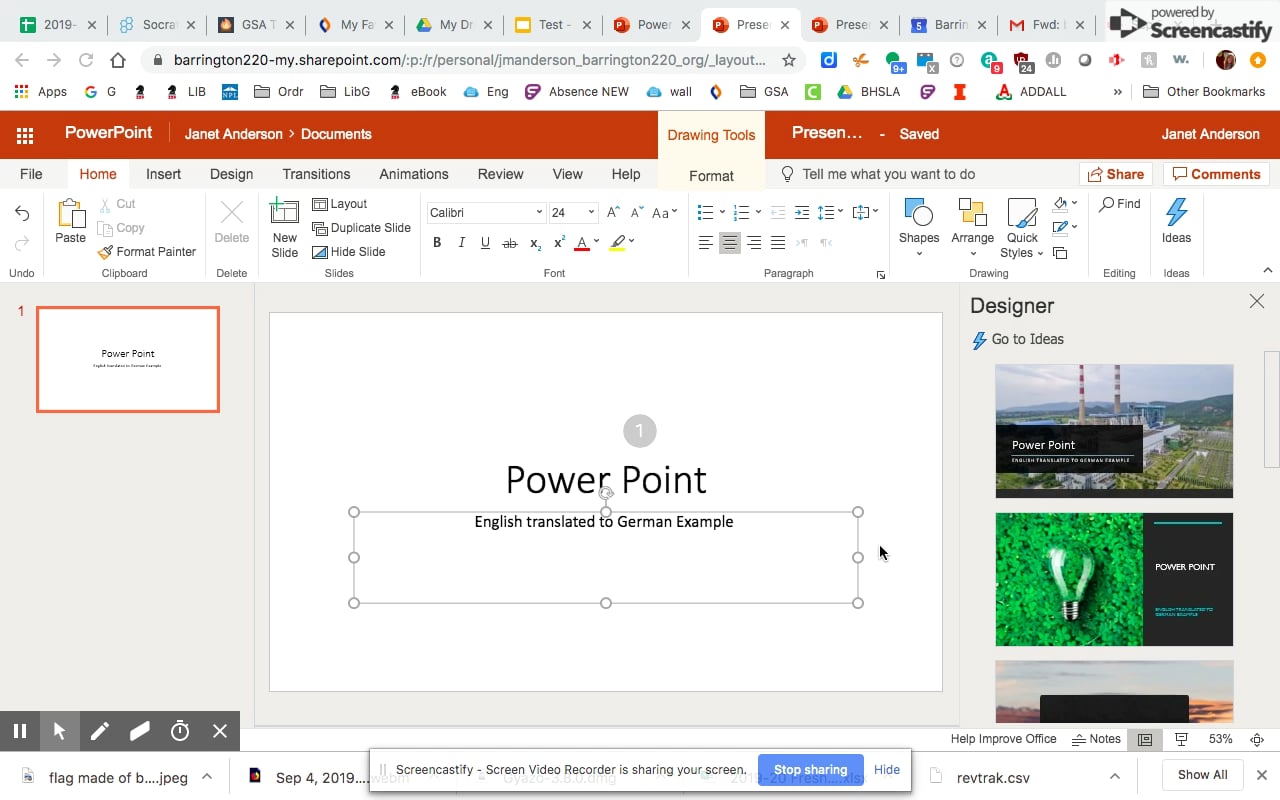Open the Change Case Aa dropdown
The image size is (1280, 800).
pyautogui.click(x=664, y=212)
